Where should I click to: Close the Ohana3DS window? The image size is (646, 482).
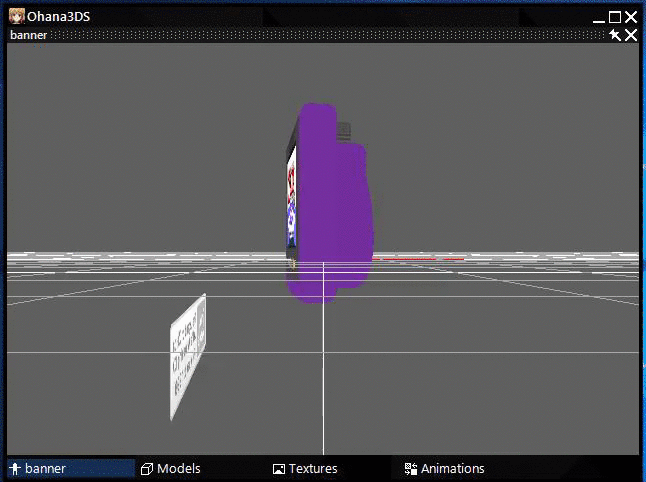click(631, 17)
